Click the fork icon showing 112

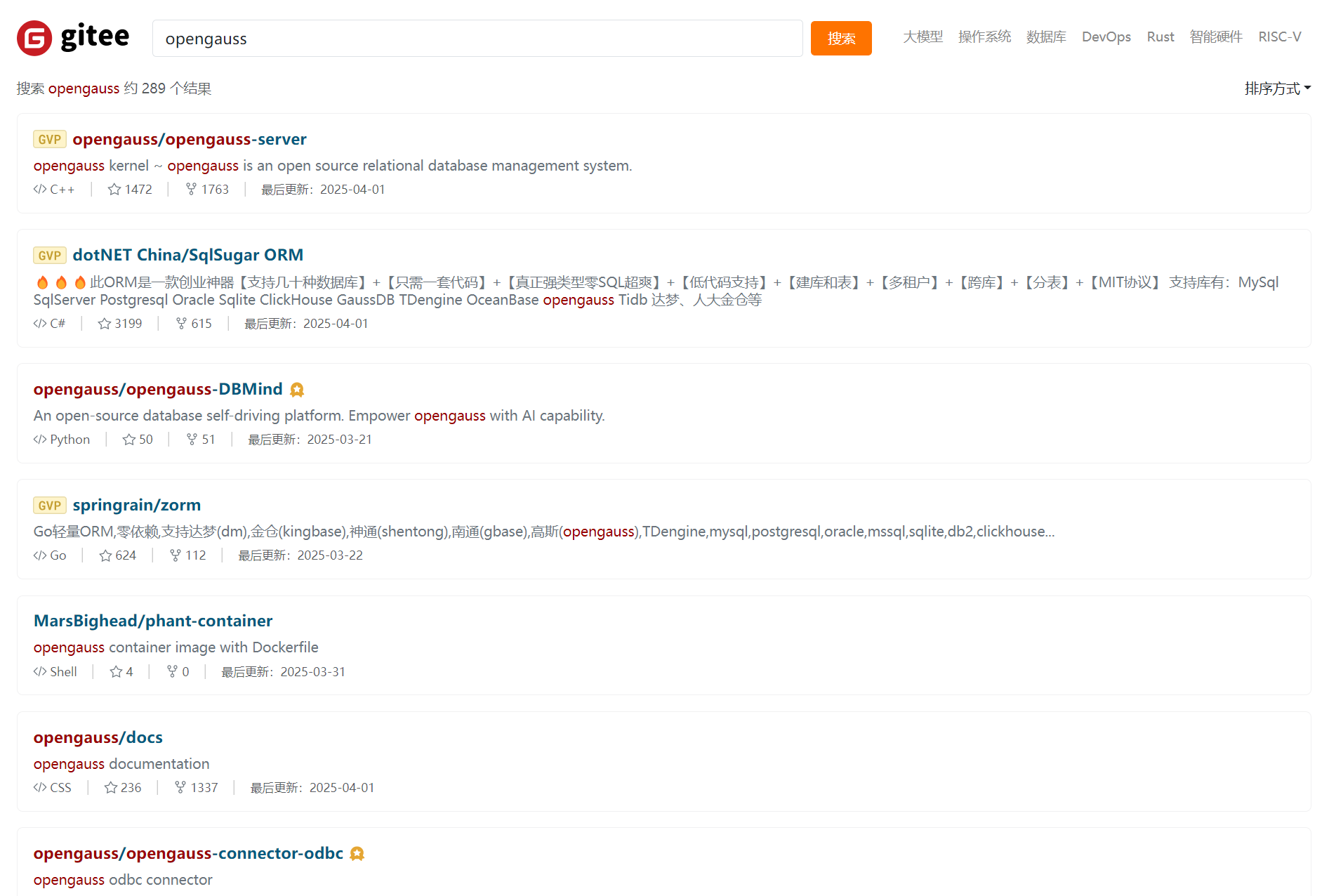click(176, 555)
